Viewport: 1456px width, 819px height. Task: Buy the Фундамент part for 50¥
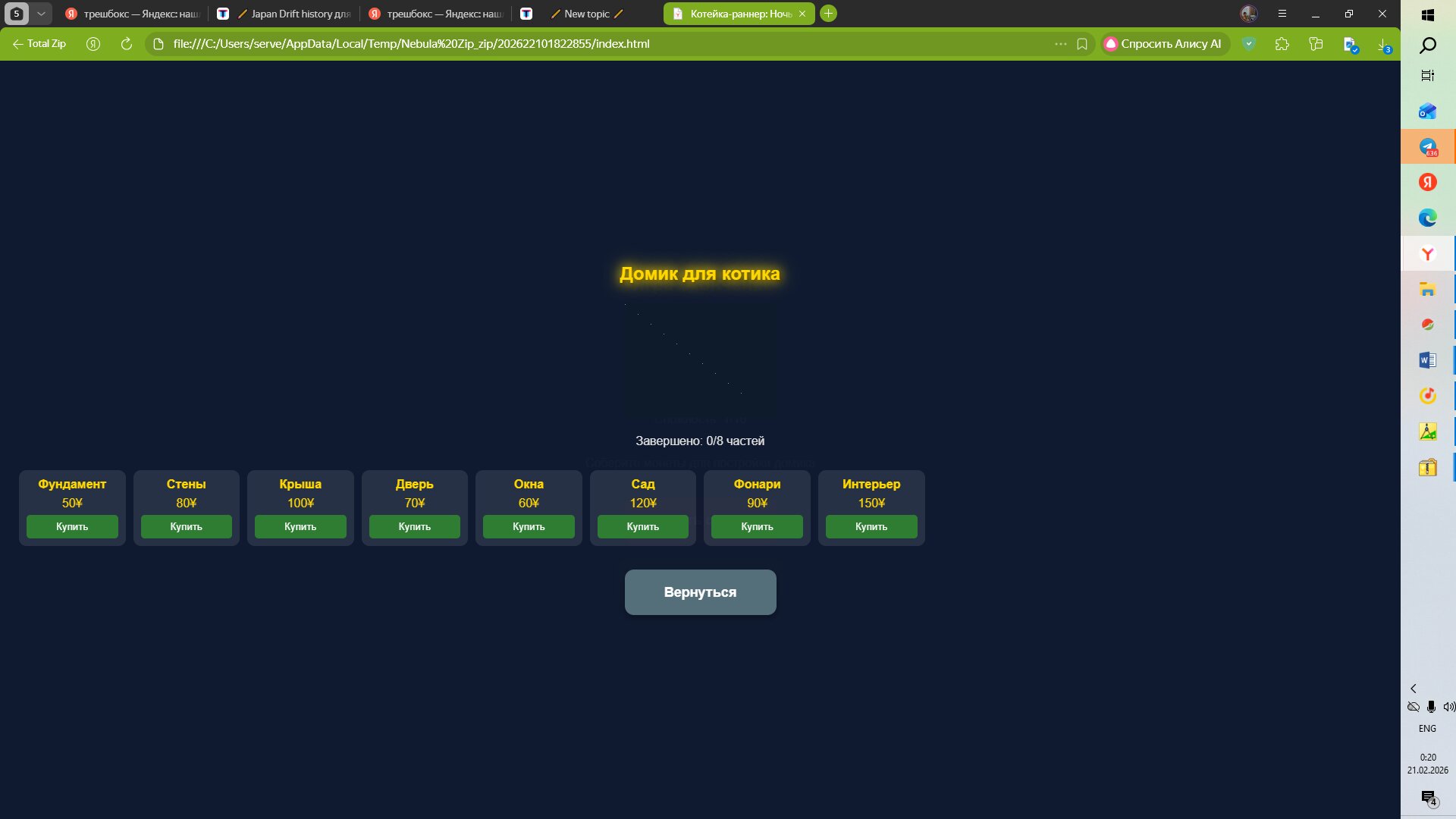point(72,526)
